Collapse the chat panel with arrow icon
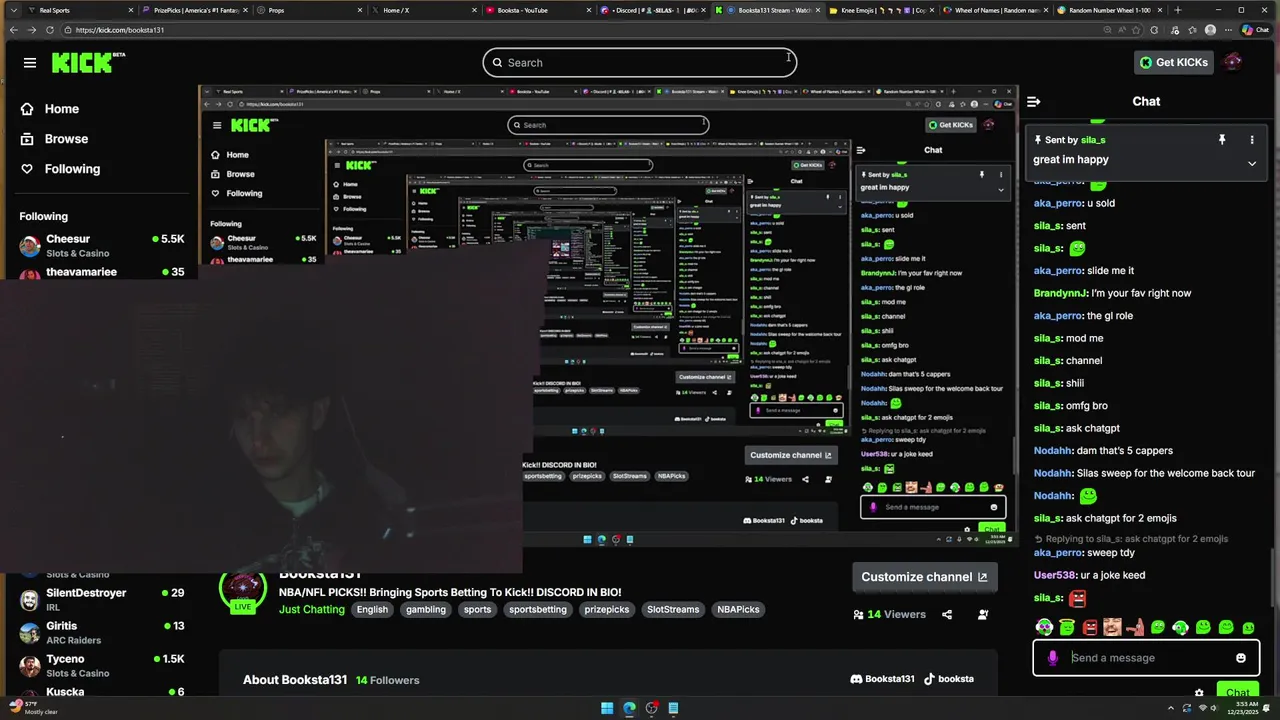The width and height of the screenshot is (1280, 720). coord(1034,101)
